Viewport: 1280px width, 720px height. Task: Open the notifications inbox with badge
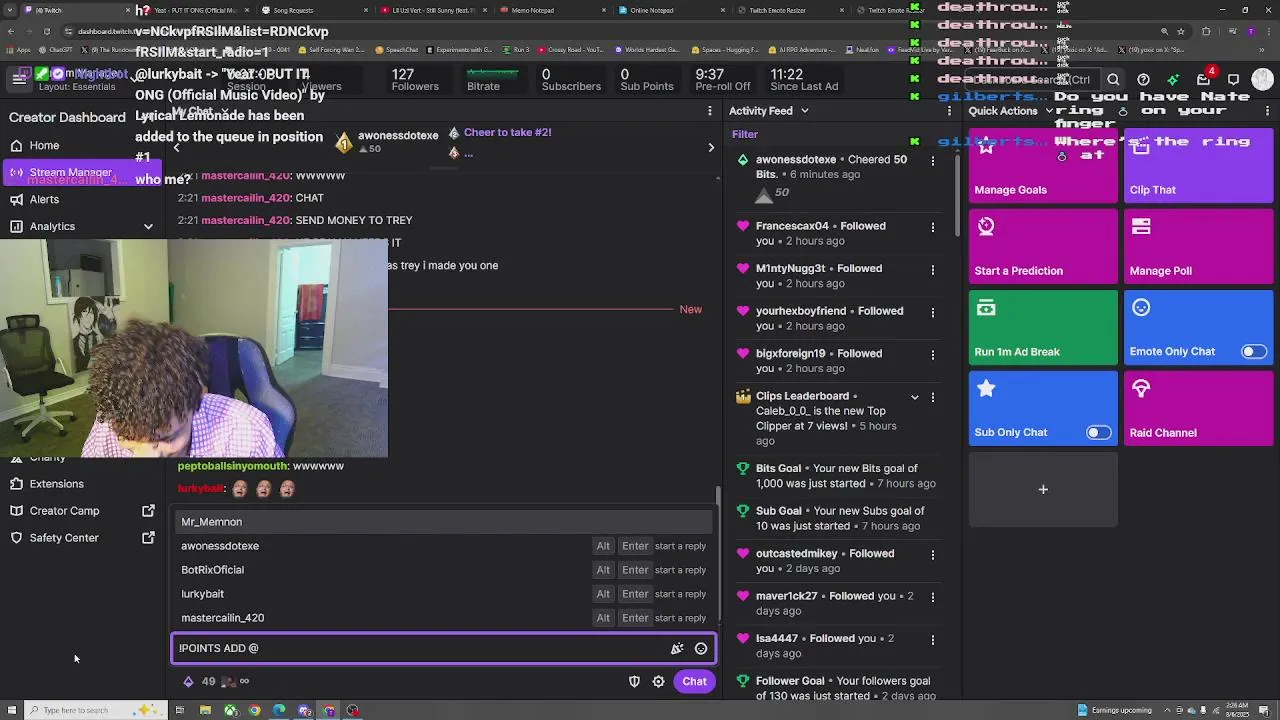pos(1204,79)
